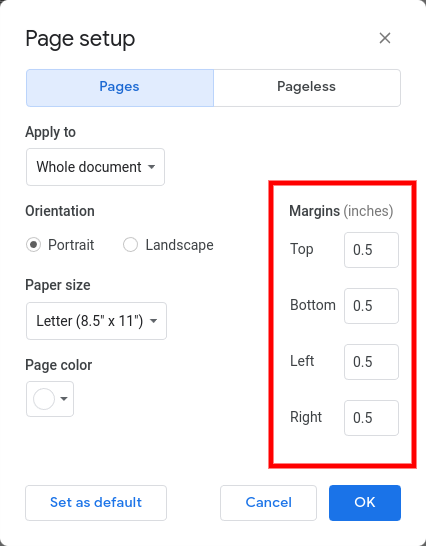Click the Page color label
This screenshot has width=426, height=546.
[59, 365]
